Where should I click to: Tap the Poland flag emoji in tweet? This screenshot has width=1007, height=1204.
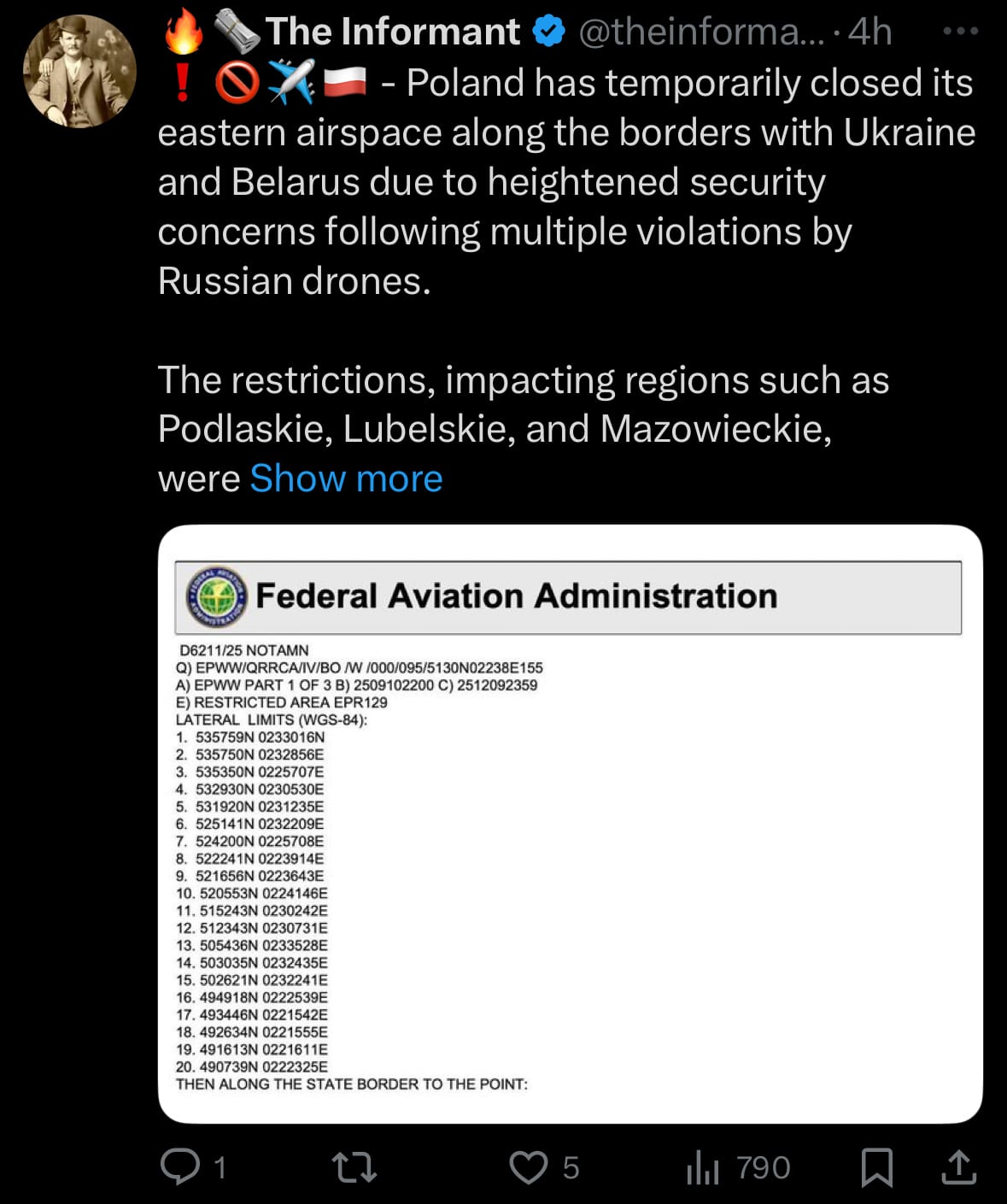pos(345,82)
